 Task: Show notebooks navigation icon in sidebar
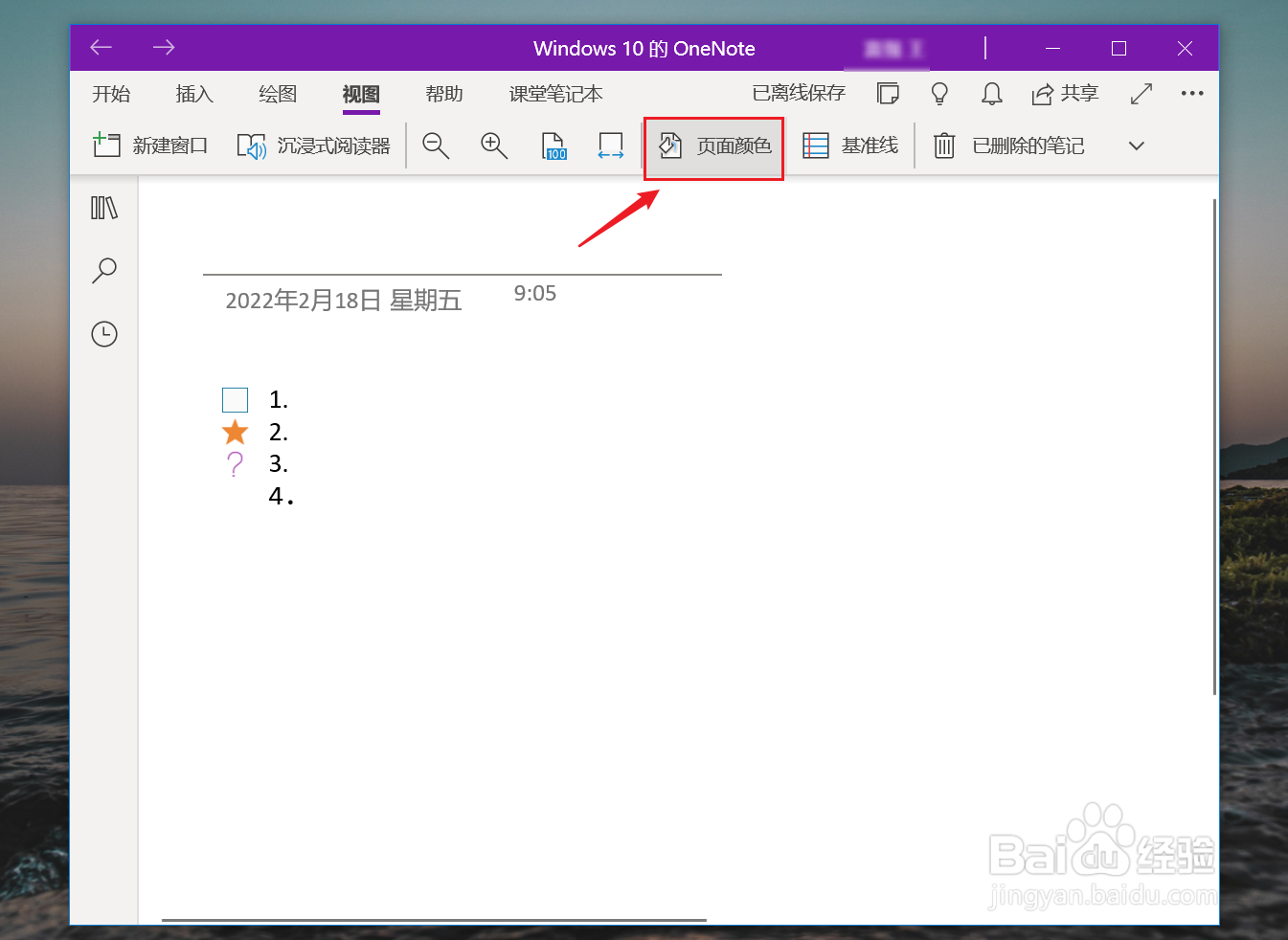[x=104, y=208]
